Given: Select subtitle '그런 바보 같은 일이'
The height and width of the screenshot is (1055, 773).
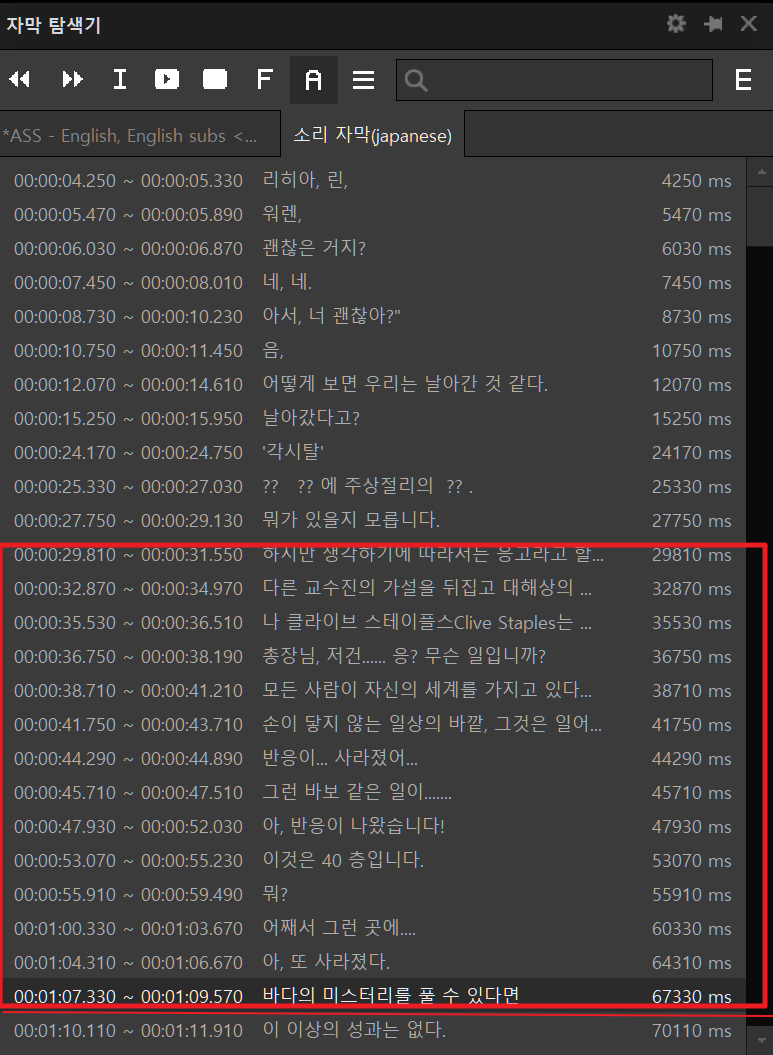Looking at the screenshot, I should click(x=373, y=792).
